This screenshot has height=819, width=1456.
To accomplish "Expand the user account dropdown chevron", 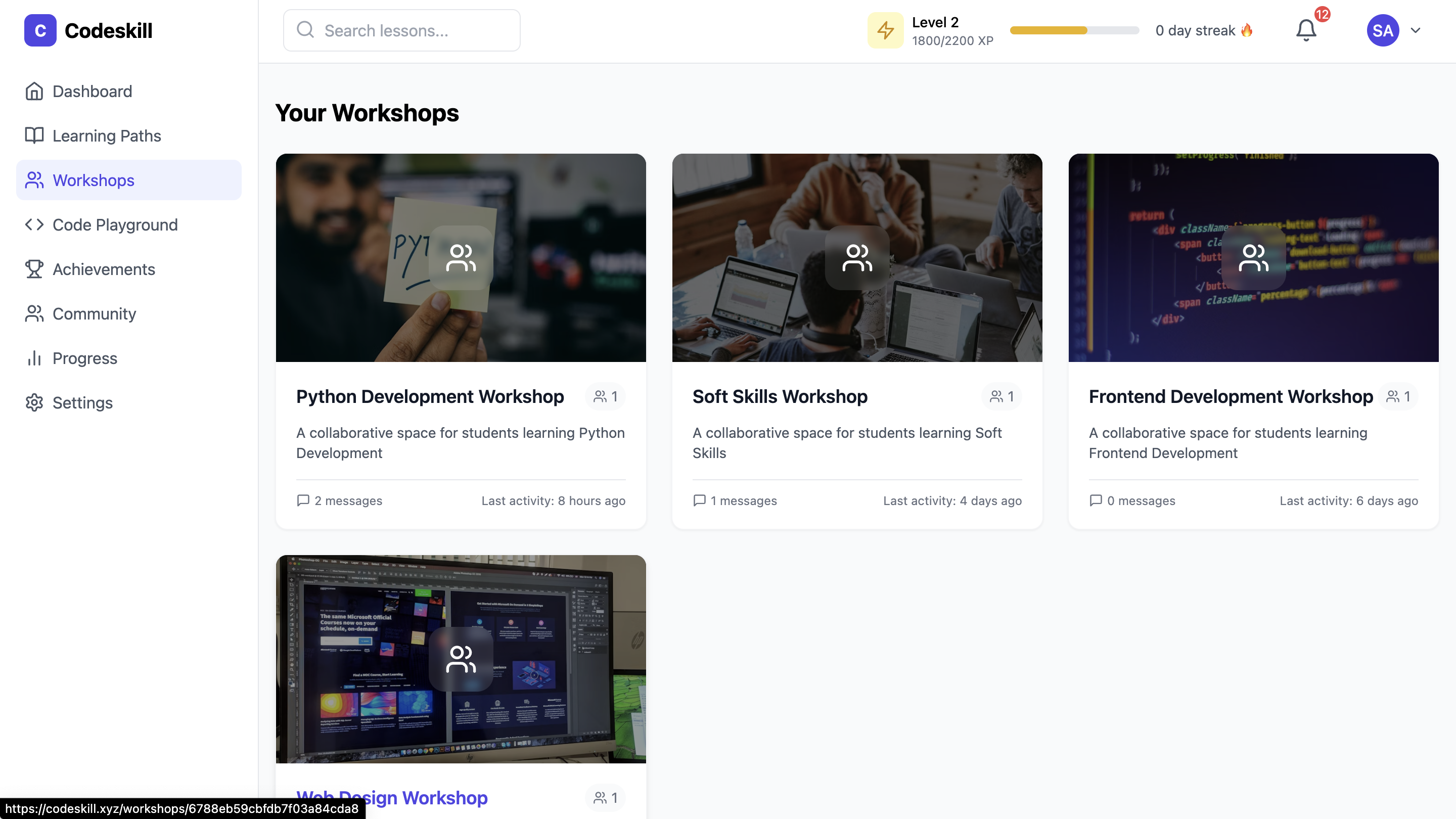I will 1416,30.
